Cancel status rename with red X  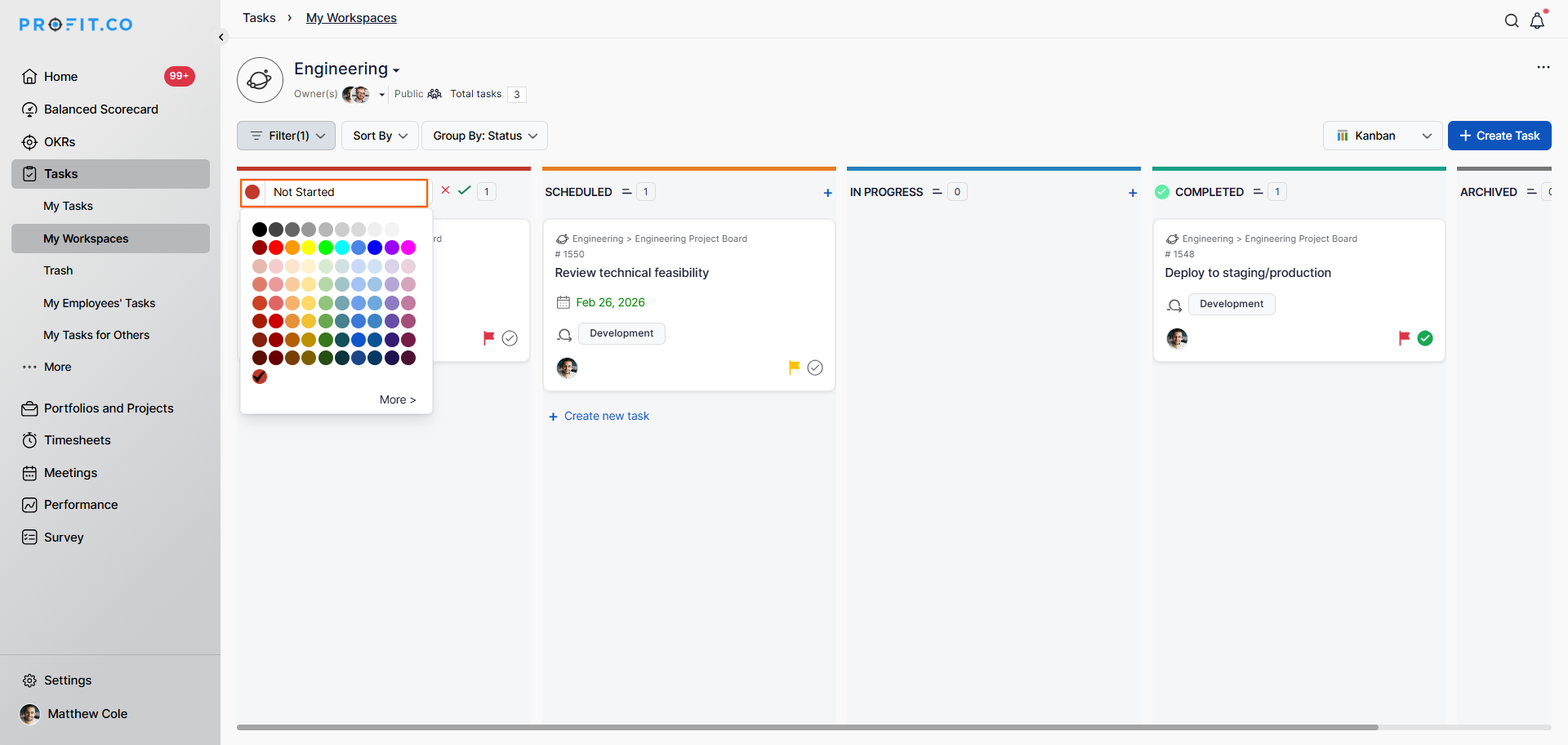tap(445, 190)
